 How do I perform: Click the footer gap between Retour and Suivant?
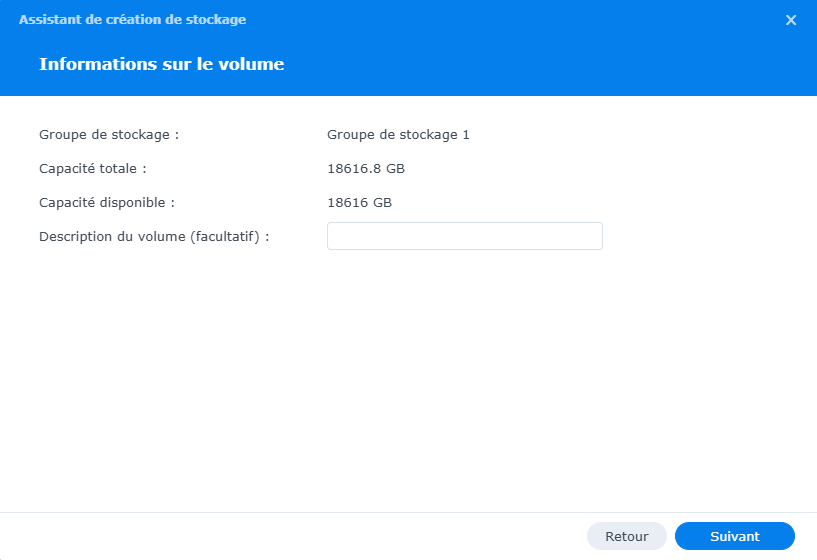coord(670,536)
